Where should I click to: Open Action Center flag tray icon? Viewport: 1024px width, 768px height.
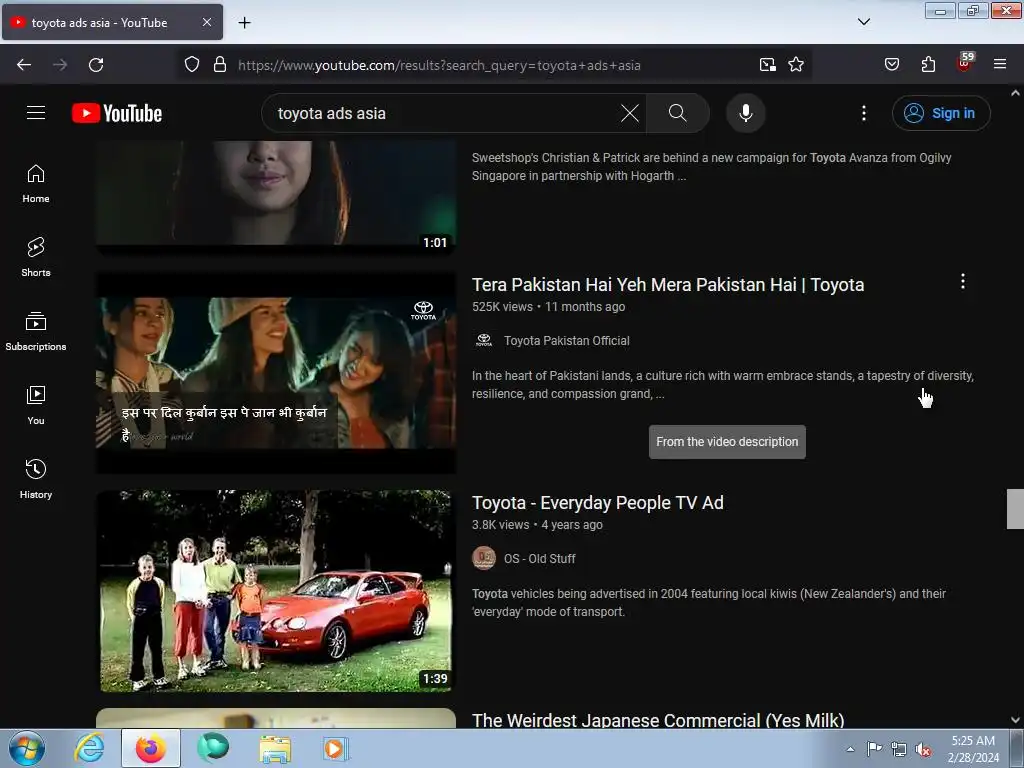(x=874, y=749)
